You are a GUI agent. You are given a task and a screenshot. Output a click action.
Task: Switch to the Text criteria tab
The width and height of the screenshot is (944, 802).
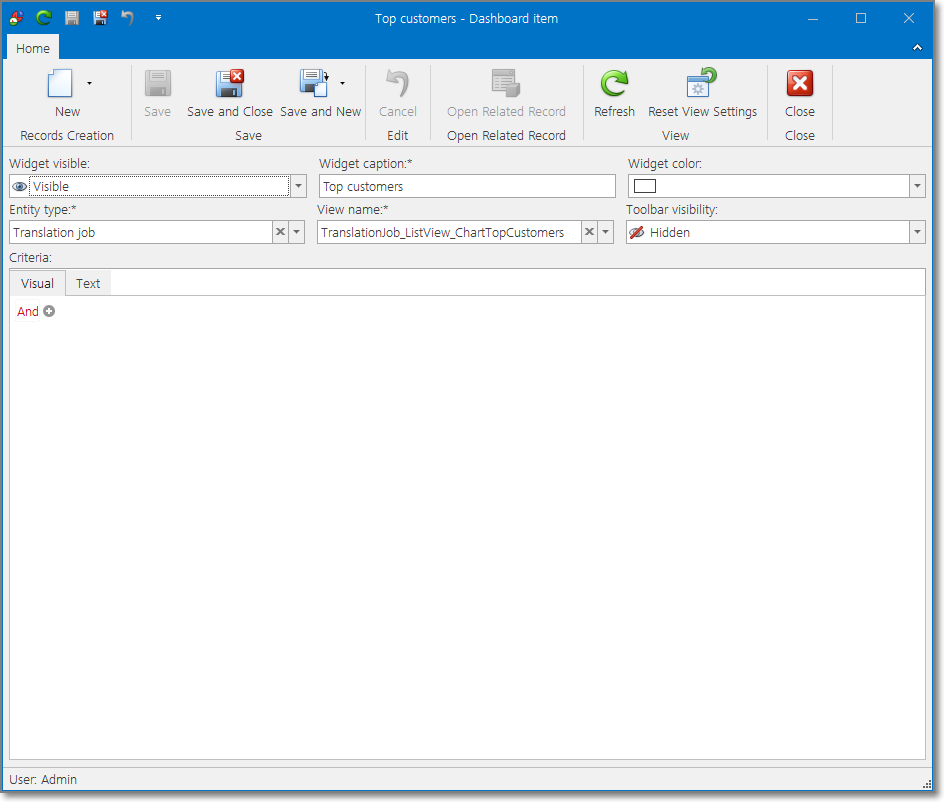88,284
